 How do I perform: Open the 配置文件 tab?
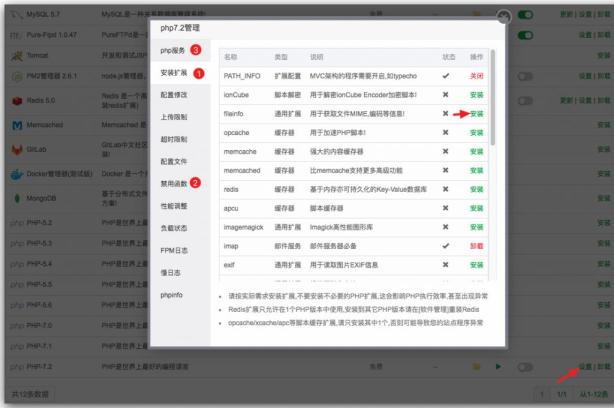point(174,161)
